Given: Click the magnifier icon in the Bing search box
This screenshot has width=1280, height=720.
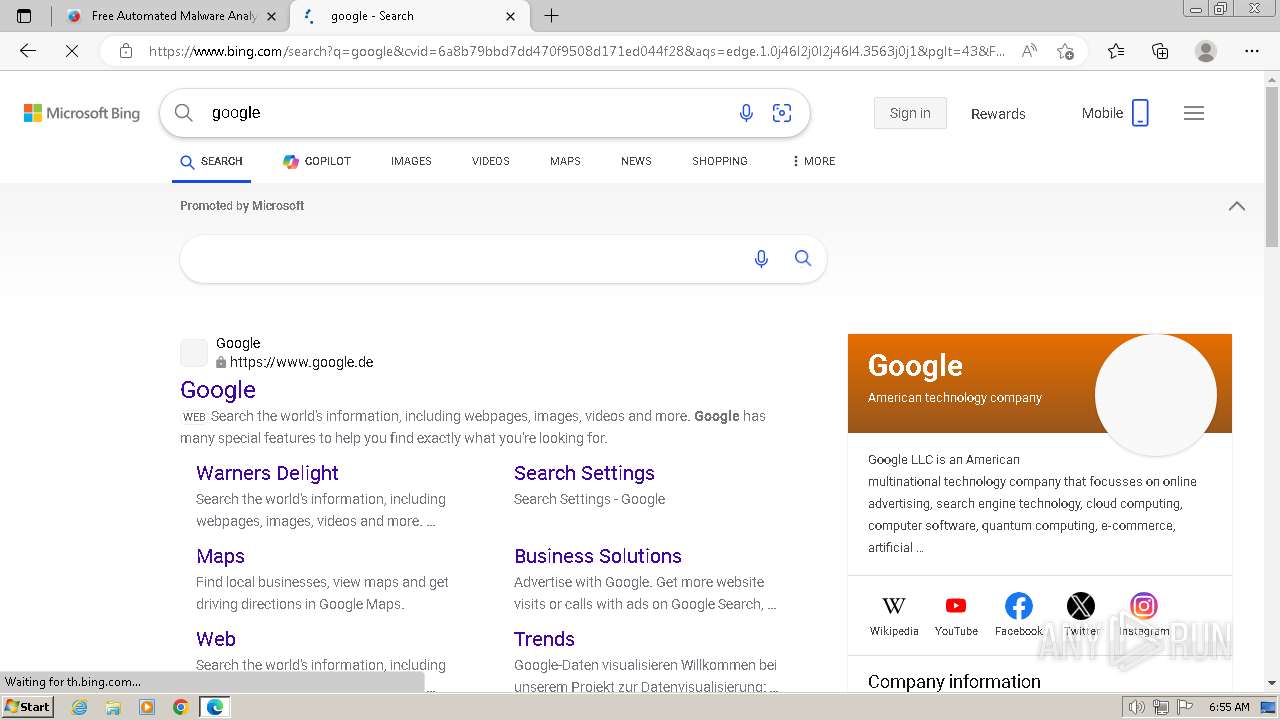Looking at the screenshot, I should coord(184,113).
